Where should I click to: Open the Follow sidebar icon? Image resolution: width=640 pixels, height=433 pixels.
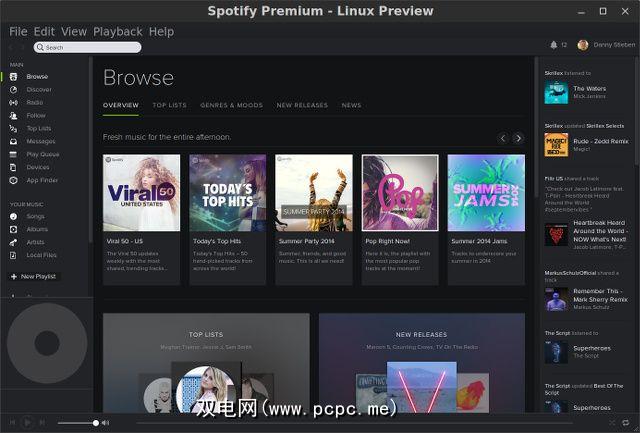(13, 115)
